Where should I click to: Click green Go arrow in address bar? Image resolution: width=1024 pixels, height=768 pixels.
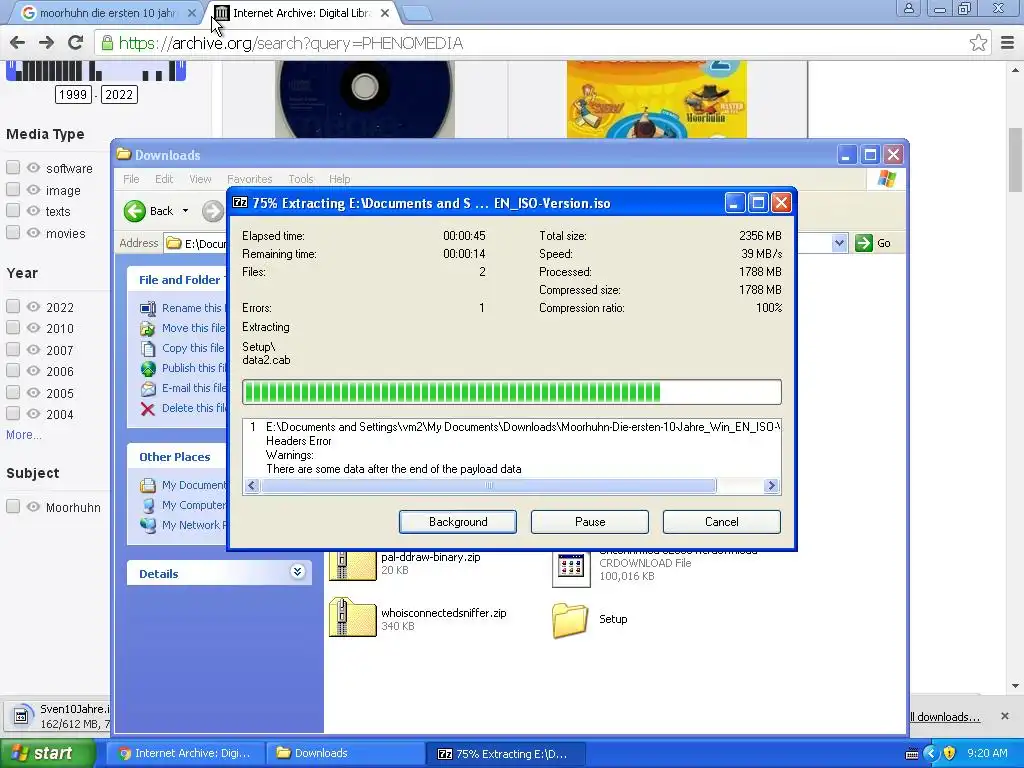click(863, 243)
